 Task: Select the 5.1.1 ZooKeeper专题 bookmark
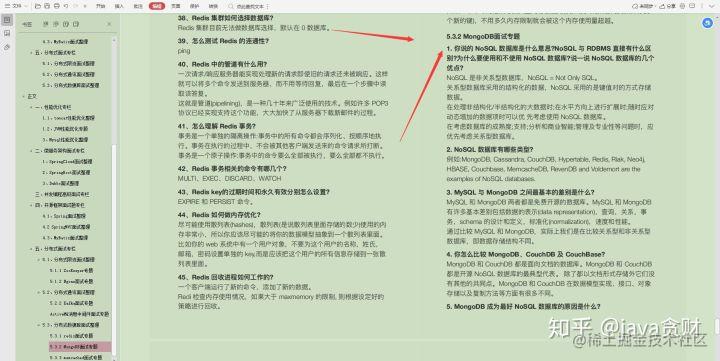tap(71, 271)
